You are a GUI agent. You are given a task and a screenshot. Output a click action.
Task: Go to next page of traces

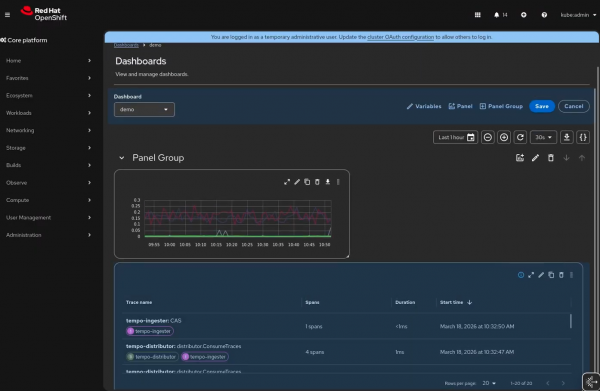click(563, 383)
